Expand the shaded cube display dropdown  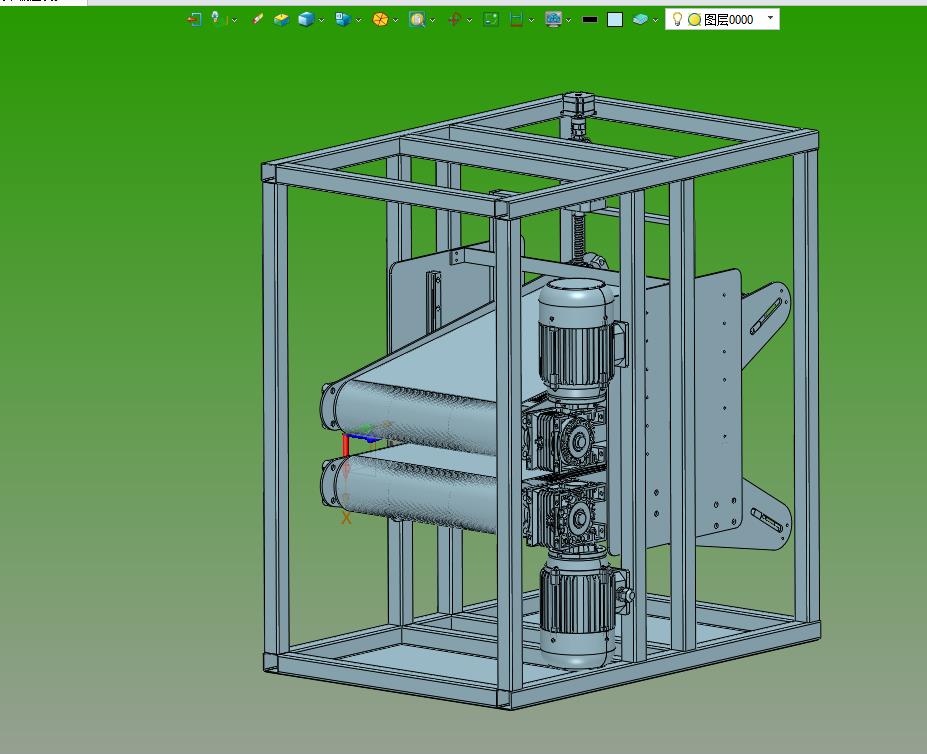322,20
